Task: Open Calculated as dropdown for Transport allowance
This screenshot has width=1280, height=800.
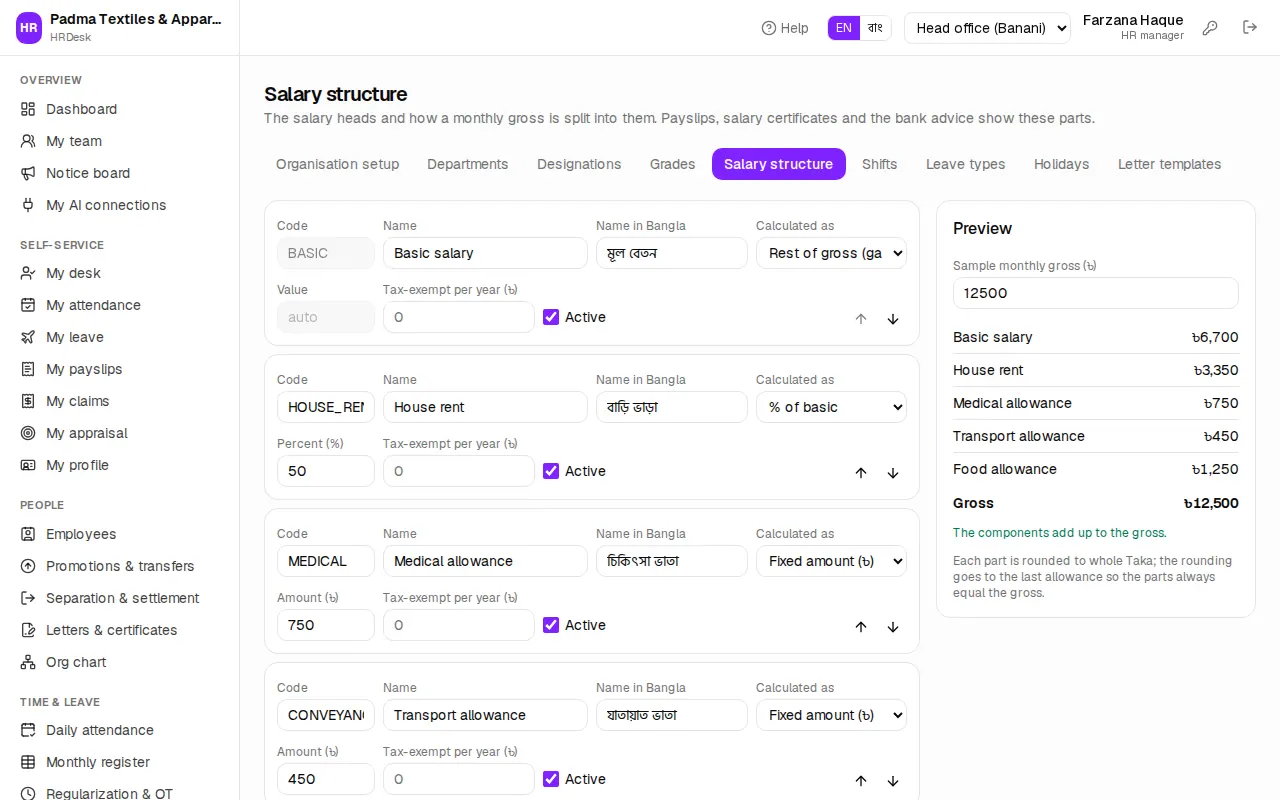Action: coord(831,715)
